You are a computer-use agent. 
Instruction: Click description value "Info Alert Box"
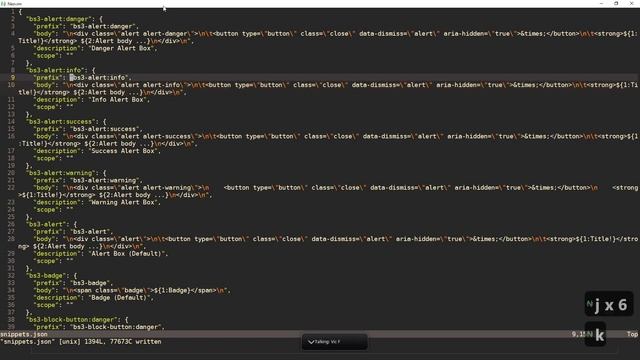[119, 100]
